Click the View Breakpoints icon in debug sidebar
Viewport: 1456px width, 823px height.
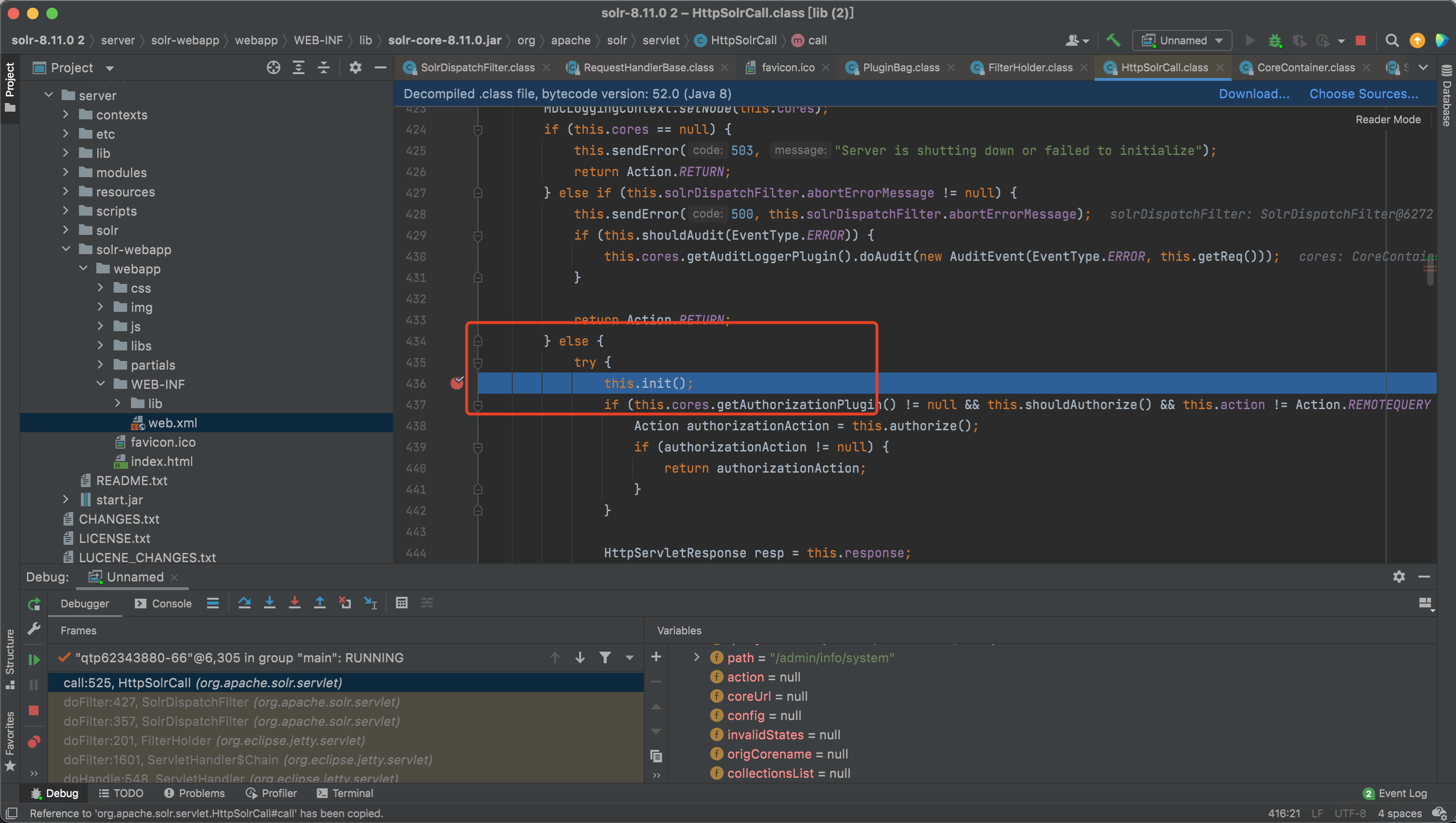[x=34, y=742]
